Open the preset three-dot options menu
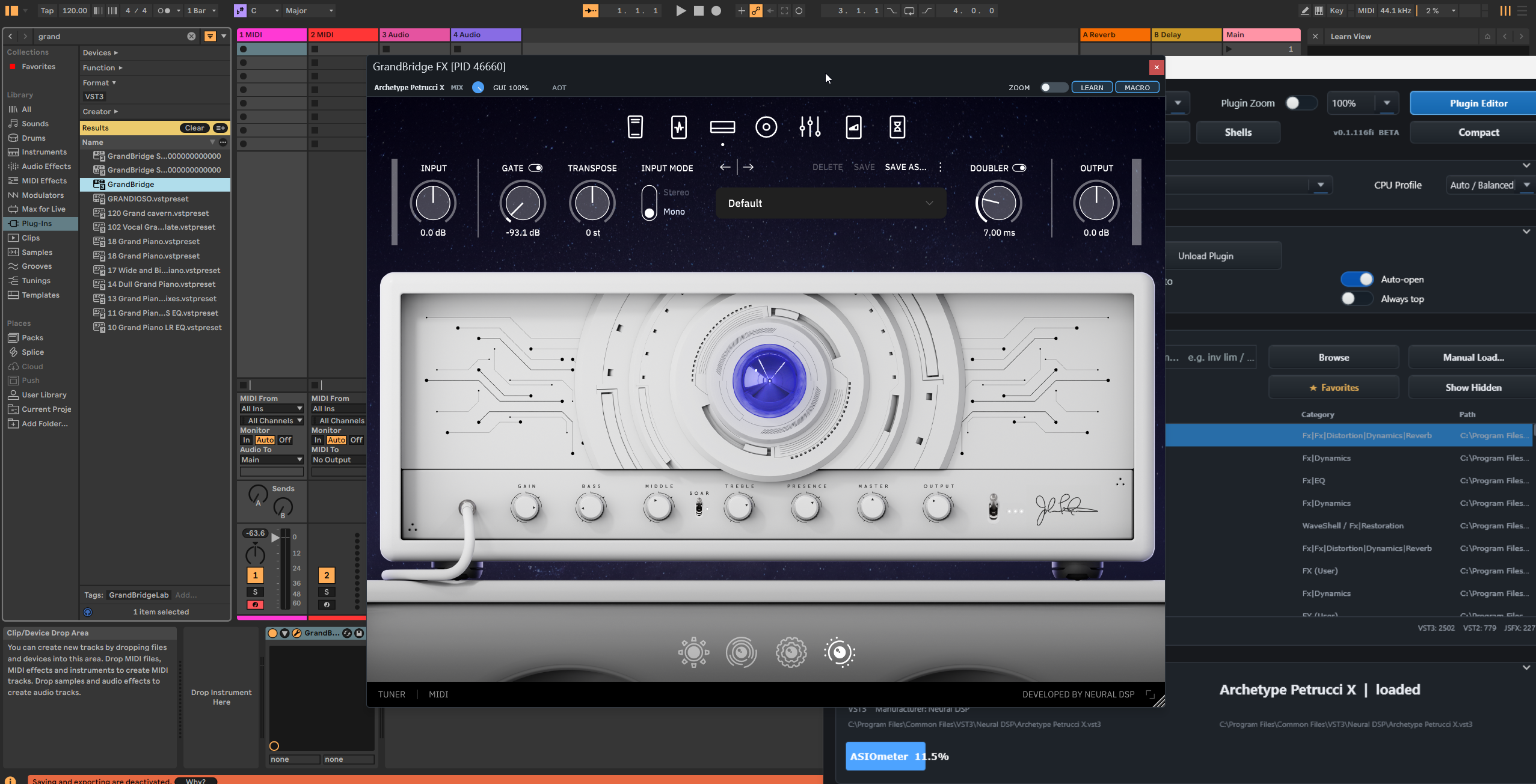The height and width of the screenshot is (784, 1536). [x=941, y=167]
